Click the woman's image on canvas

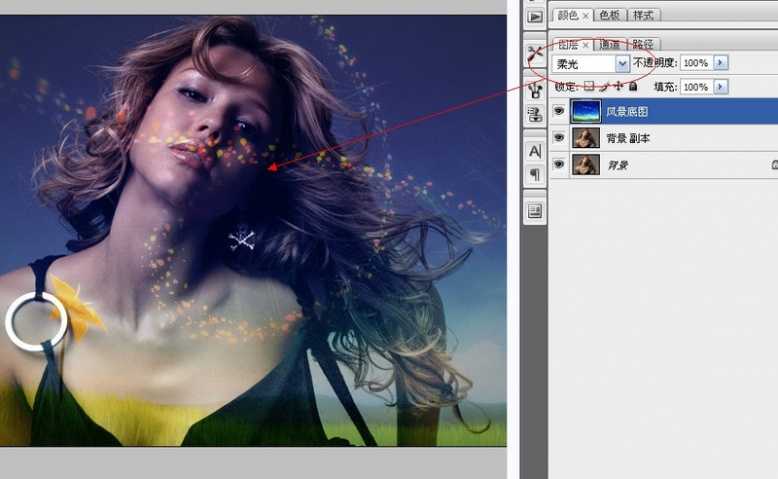coord(253,230)
